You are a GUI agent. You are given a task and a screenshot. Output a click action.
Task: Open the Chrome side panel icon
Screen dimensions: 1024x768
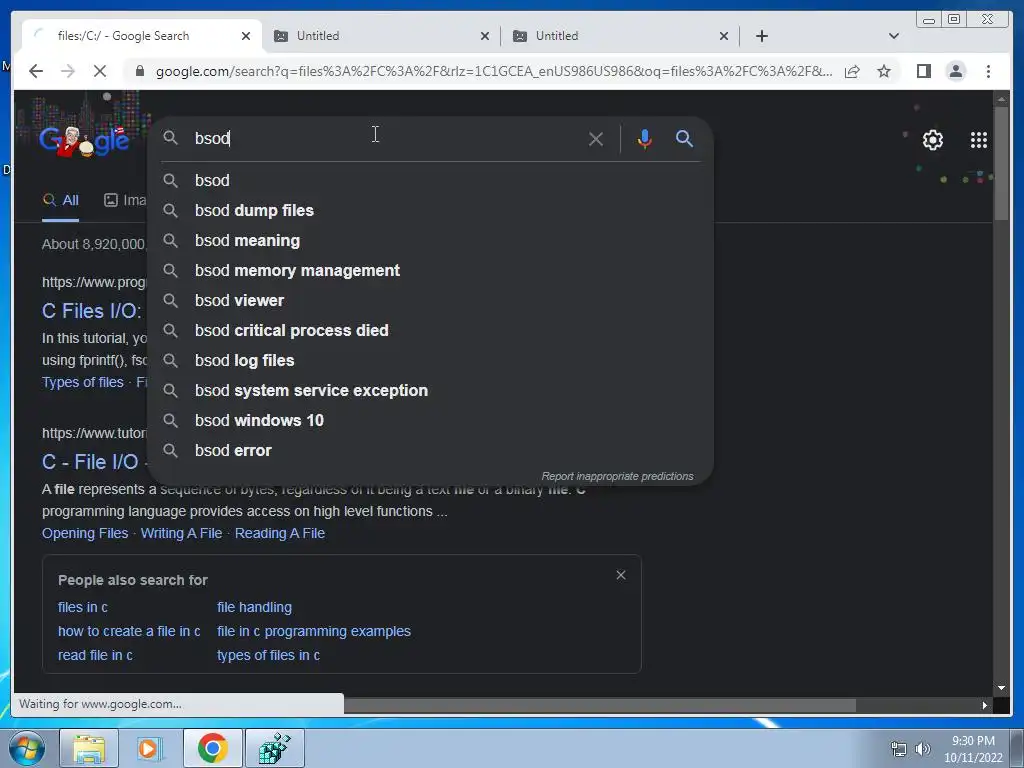pyautogui.click(x=923, y=71)
